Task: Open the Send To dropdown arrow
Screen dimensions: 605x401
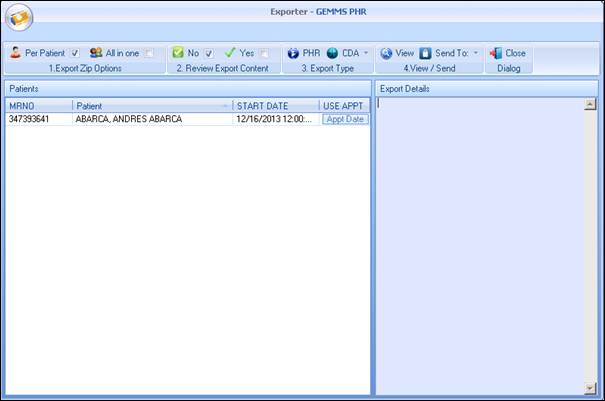Action: click(x=476, y=53)
